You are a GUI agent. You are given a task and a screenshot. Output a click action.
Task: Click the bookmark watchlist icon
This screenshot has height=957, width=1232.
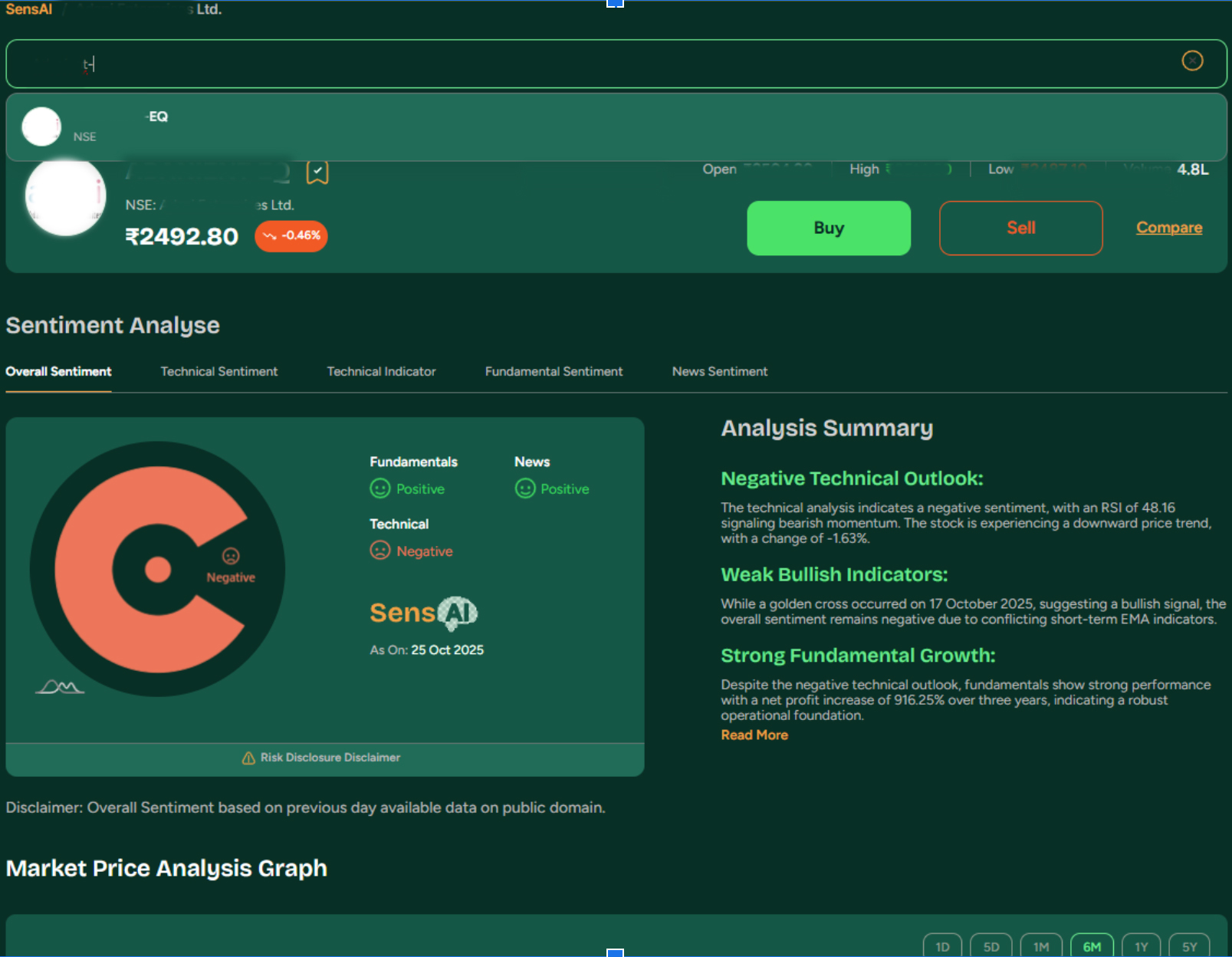pos(317,173)
